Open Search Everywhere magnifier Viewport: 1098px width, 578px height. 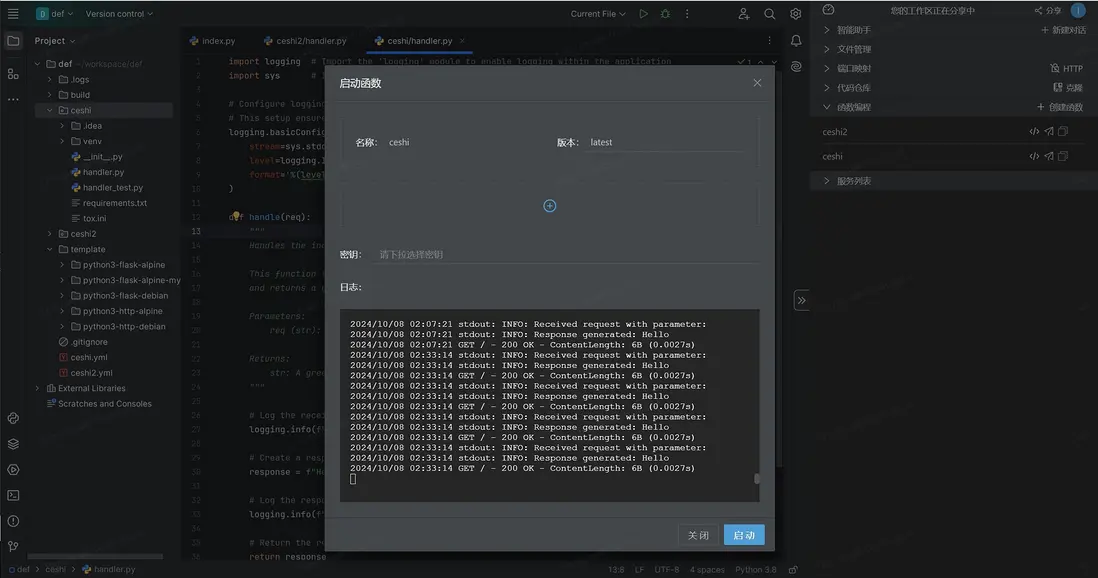coord(770,13)
